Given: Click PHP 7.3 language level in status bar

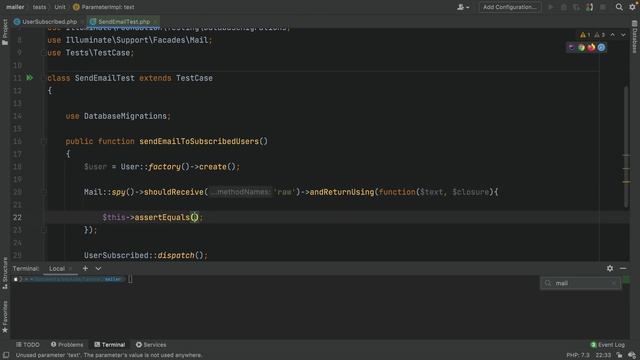Looking at the screenshot, I should (x=578, y=355).
